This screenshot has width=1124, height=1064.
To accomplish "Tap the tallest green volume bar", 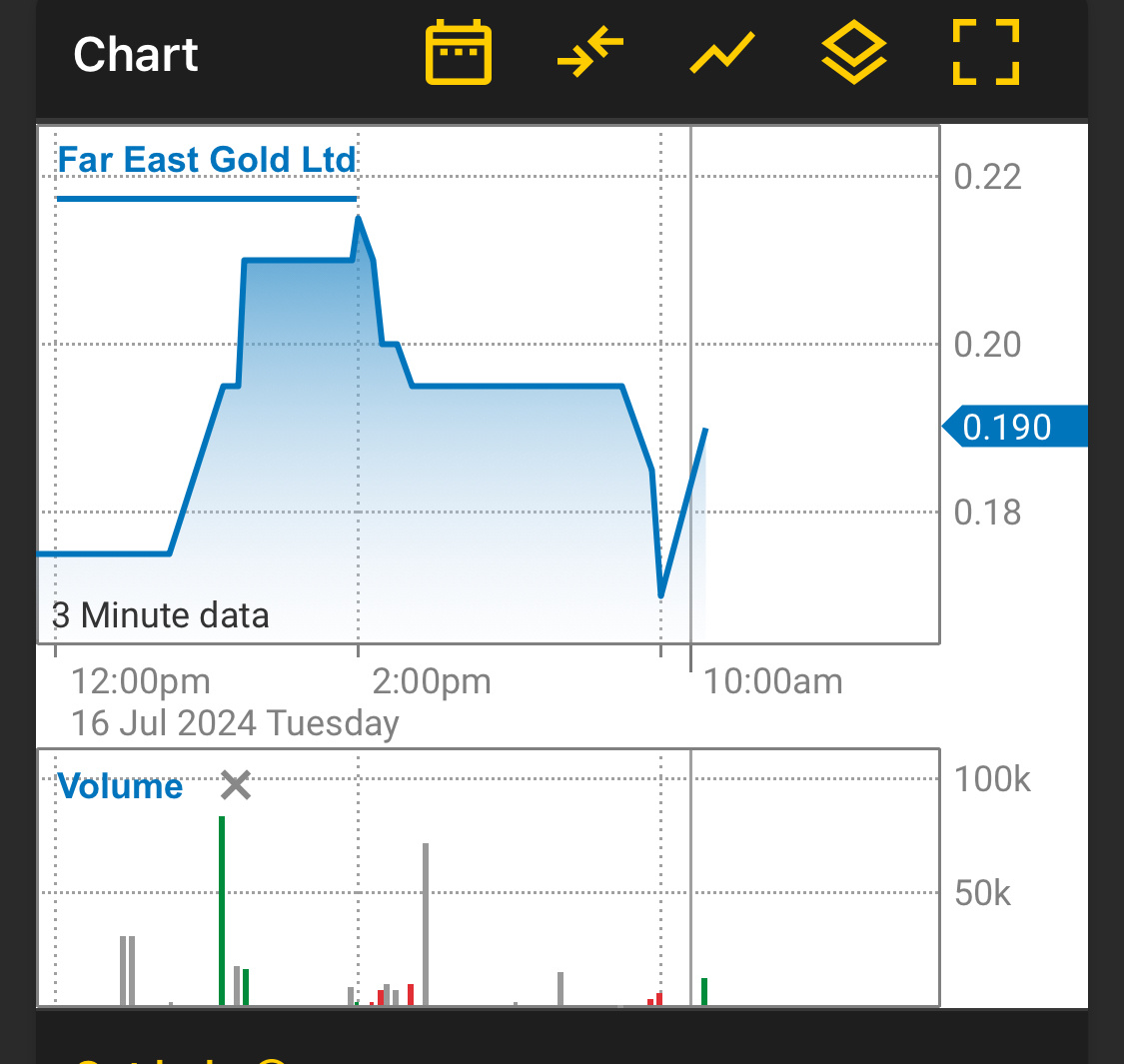I will 222,910.
